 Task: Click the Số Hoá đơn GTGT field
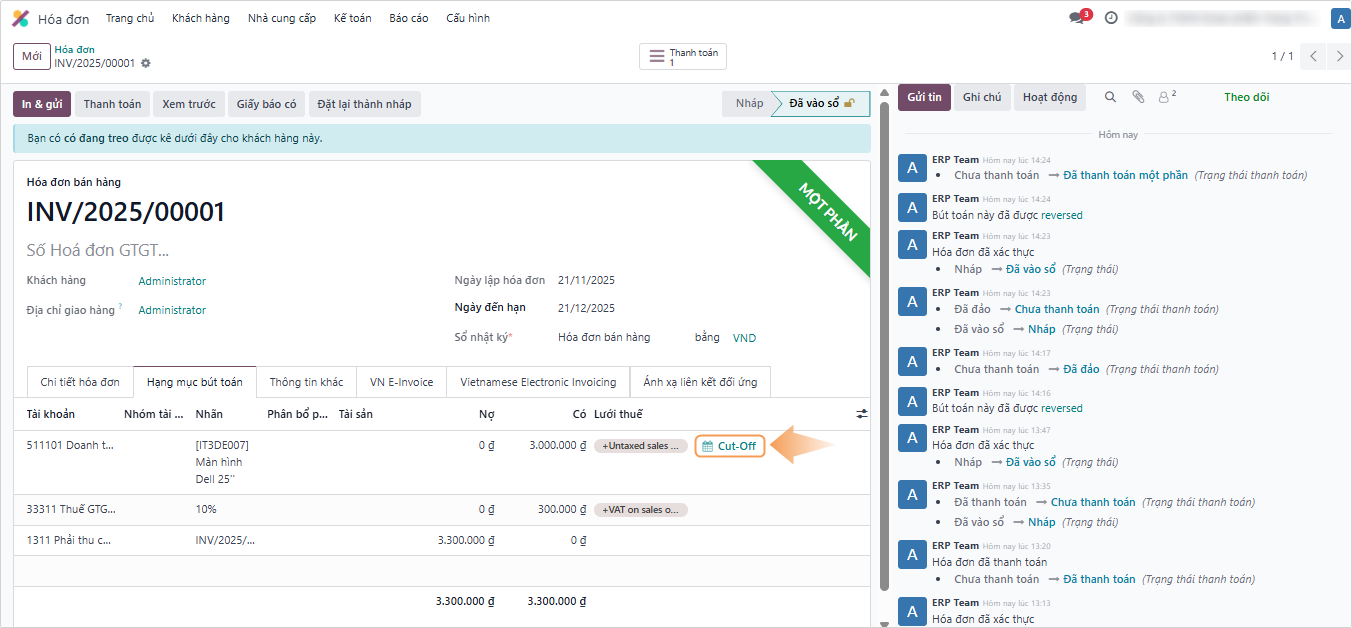98,251
